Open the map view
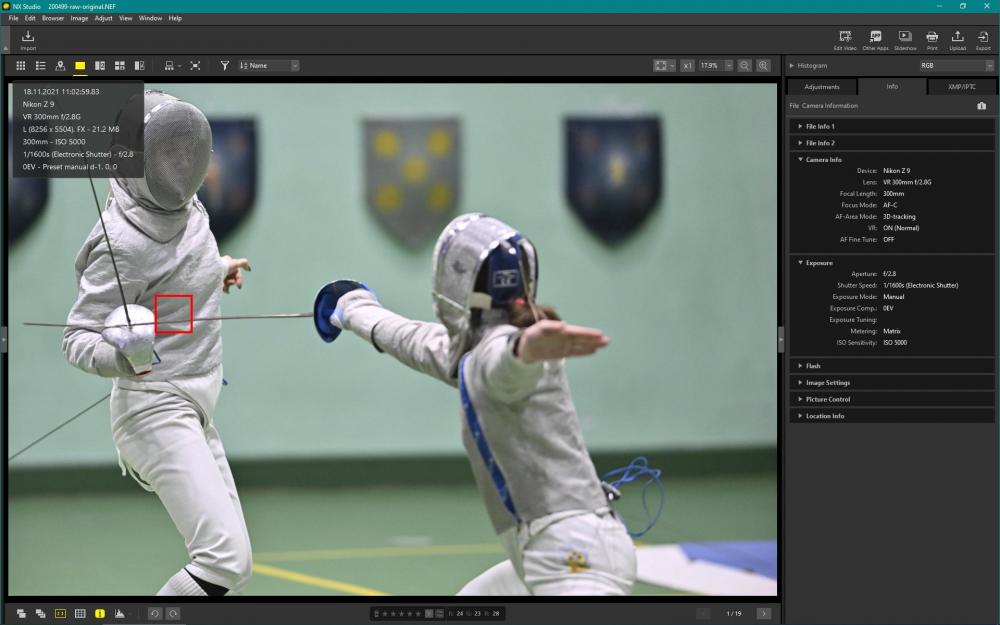This screenshot has height=625, width=1000. [x=60, y=66]
